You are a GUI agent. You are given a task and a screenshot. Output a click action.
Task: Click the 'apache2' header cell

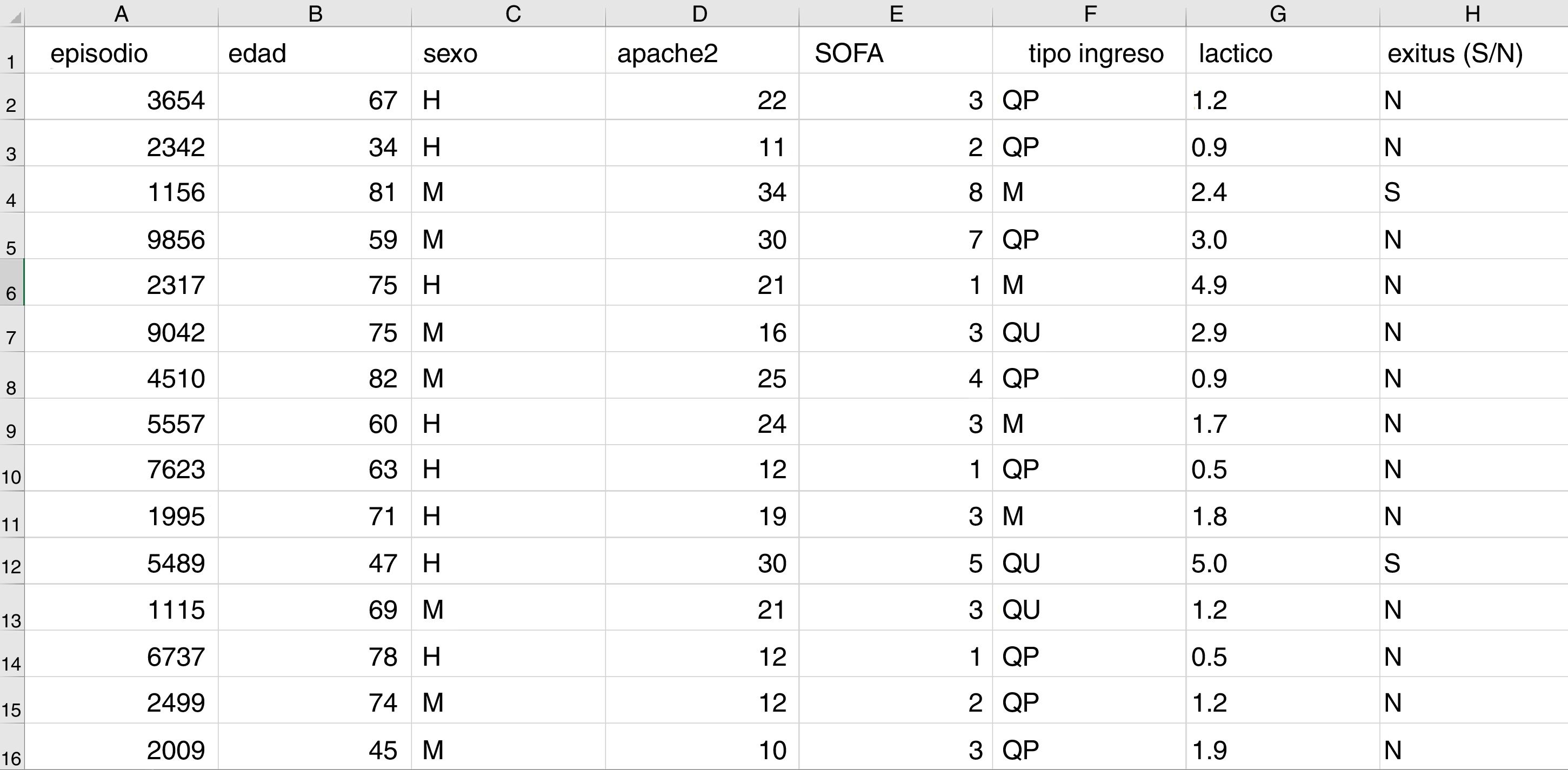[702, 53]
